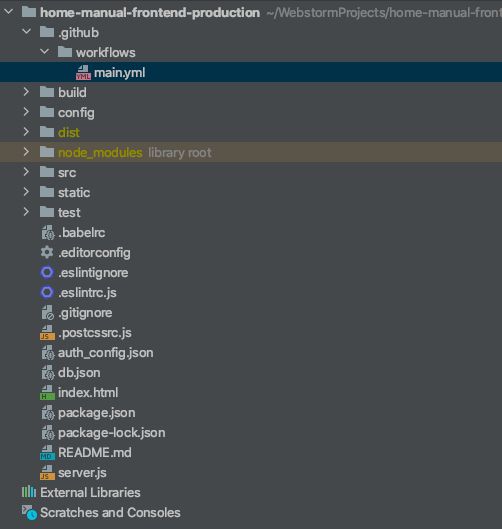Click the ESLint icon of .eslintignore
The width and height of the screenshot is (502, 529).
[47, 272]
